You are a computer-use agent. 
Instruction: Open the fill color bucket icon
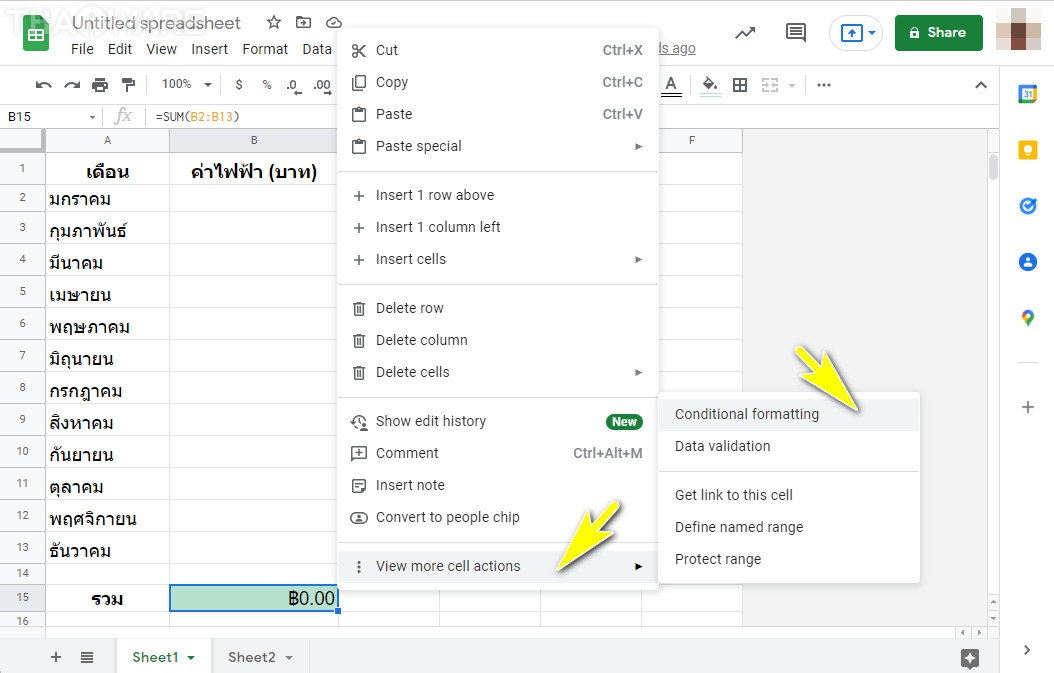pos(710,85)
